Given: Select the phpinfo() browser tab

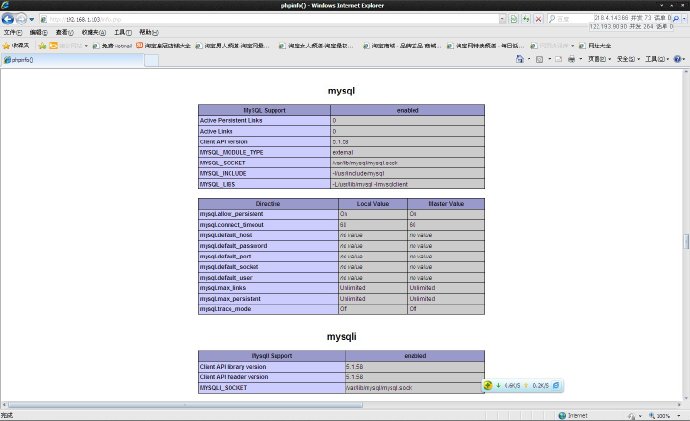Looking at the screenshot, I should click(73, 60).
